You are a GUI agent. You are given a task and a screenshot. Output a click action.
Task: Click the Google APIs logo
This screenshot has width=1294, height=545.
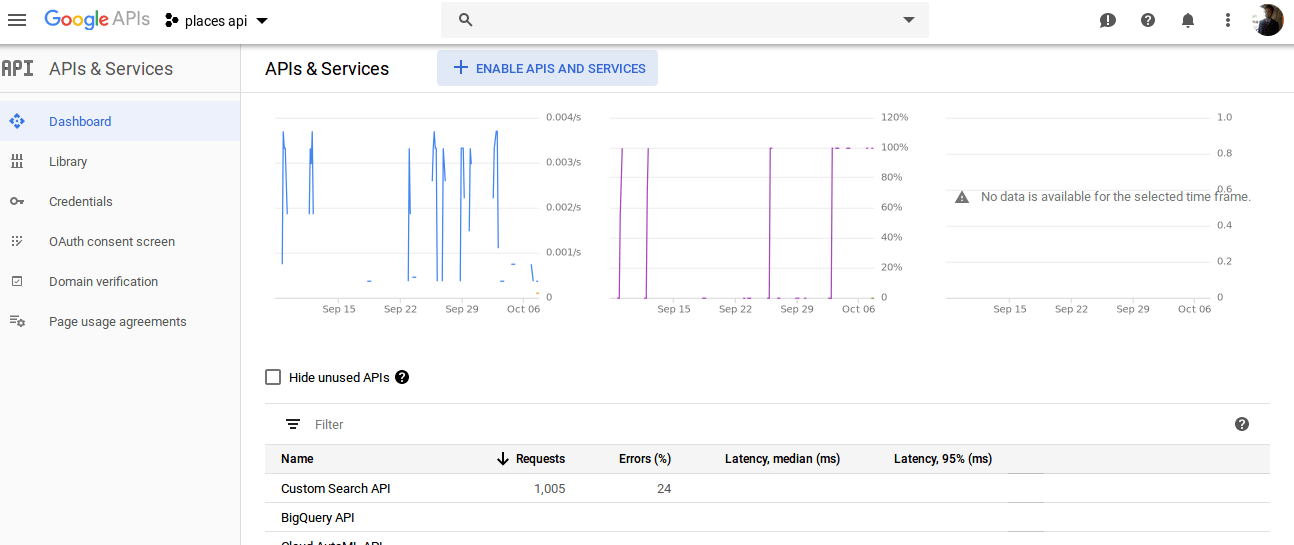pos(97,19)
